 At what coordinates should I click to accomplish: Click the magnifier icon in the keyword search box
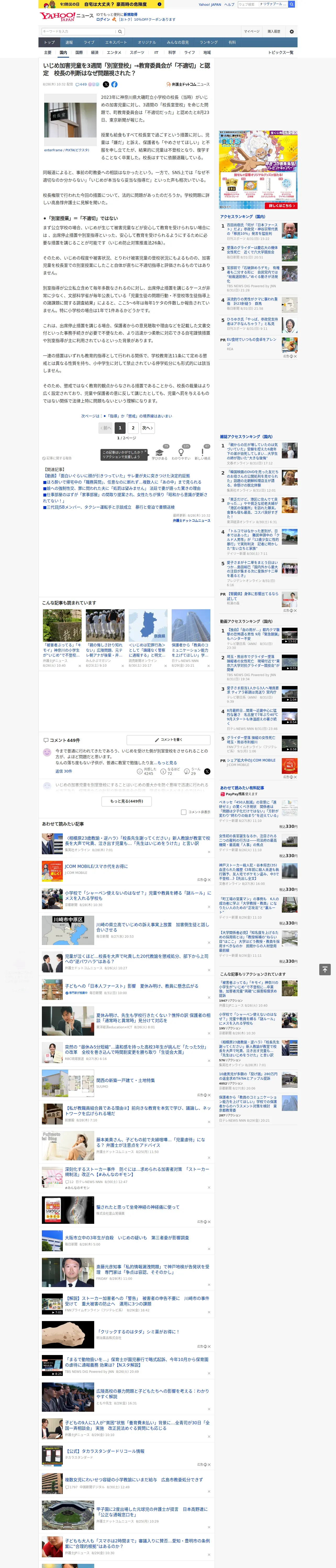[120, 31]
